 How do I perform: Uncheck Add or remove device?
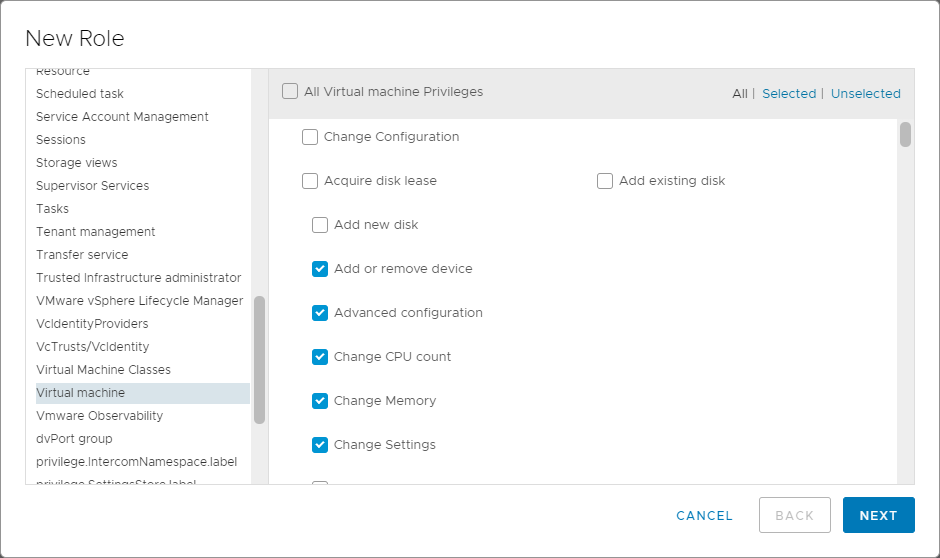[x=320, y=269]
